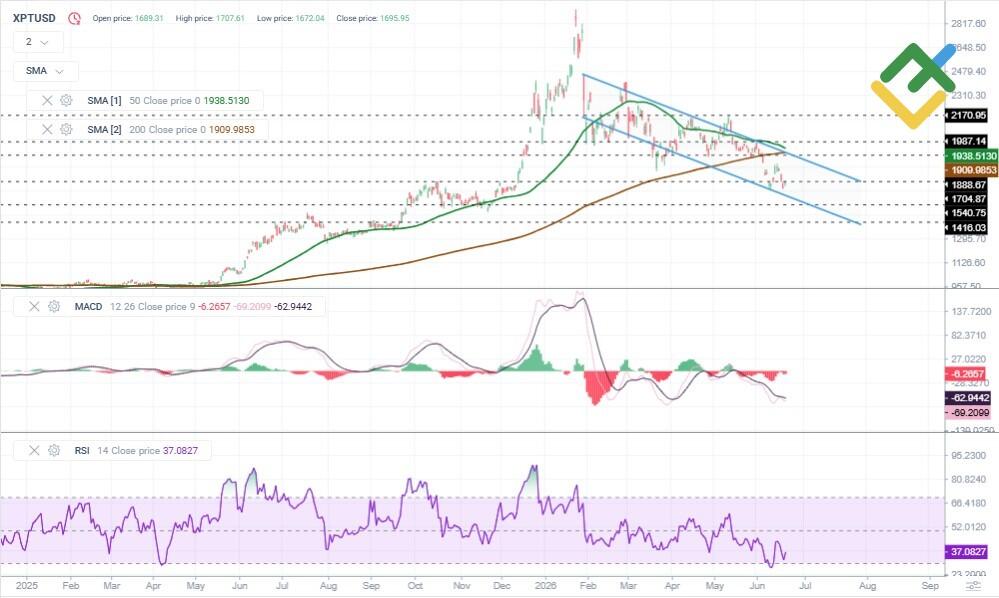
Task: Click the 2026 label on time axis
Action: (545, 585)
